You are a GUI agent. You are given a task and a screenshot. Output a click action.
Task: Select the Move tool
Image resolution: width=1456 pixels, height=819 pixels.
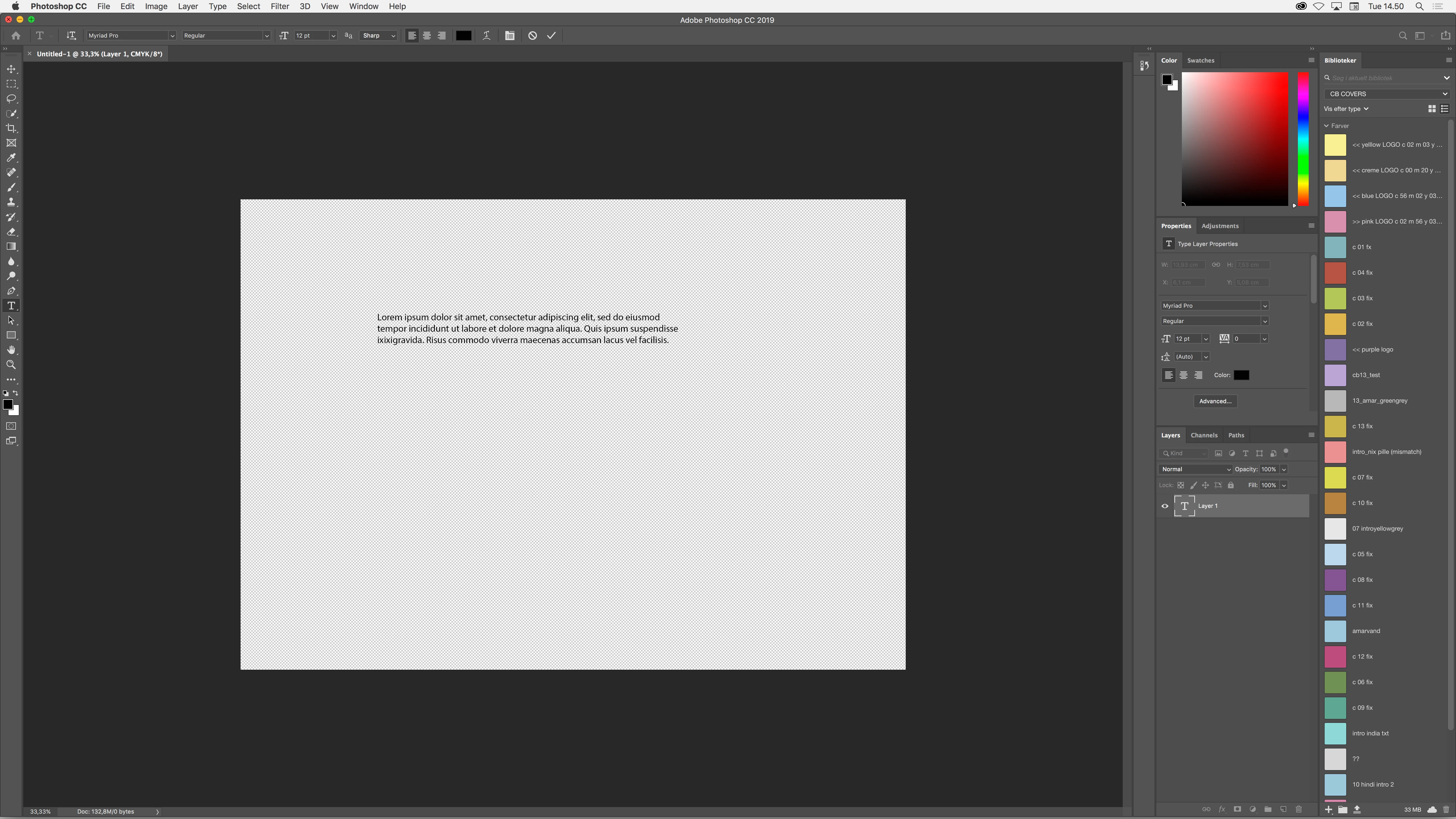coord(11,69)
